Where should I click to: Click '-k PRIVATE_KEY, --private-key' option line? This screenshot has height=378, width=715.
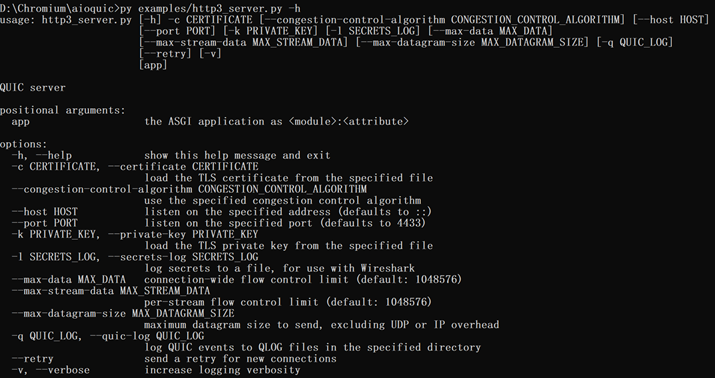tap(135, 234)
